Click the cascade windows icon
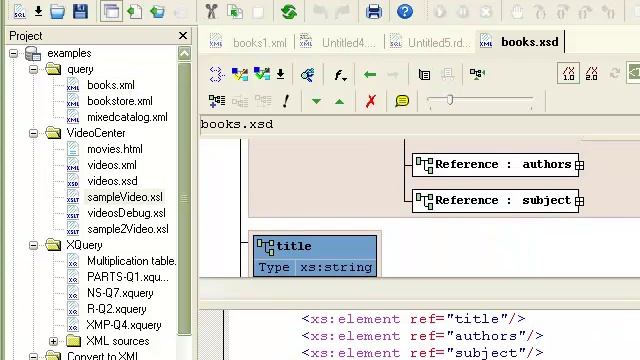The width and height of the screenshot is (640, 360). [111, 11]
